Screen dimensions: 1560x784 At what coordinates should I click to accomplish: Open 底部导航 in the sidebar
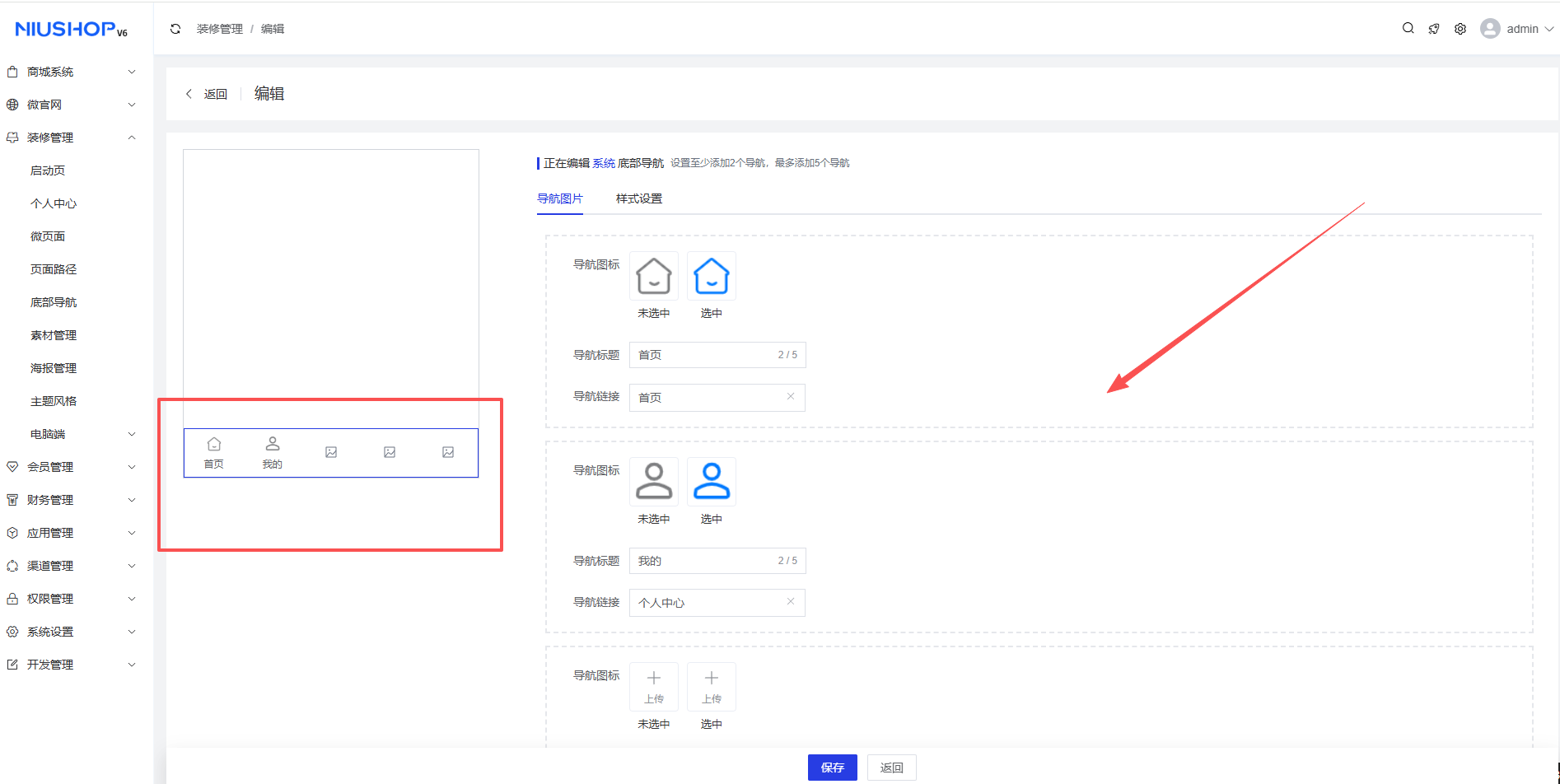[54, 302]
